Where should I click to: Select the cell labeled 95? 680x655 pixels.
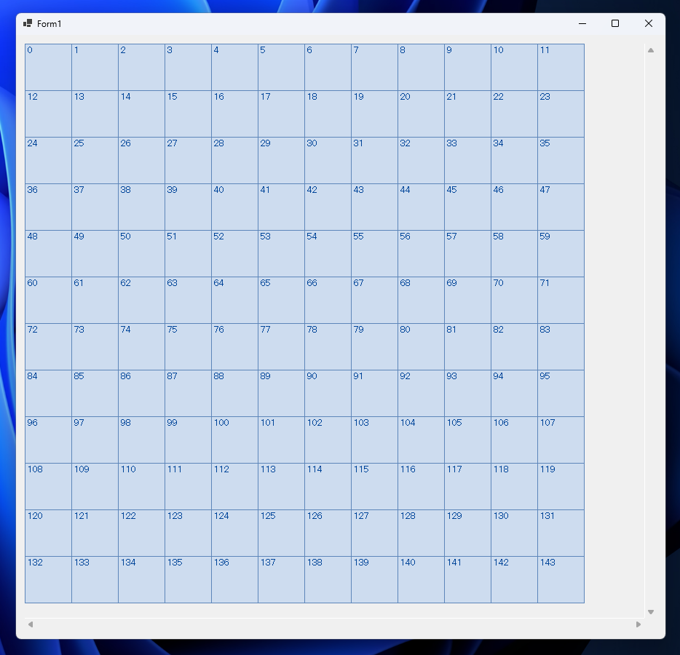[x=561, y=393]
